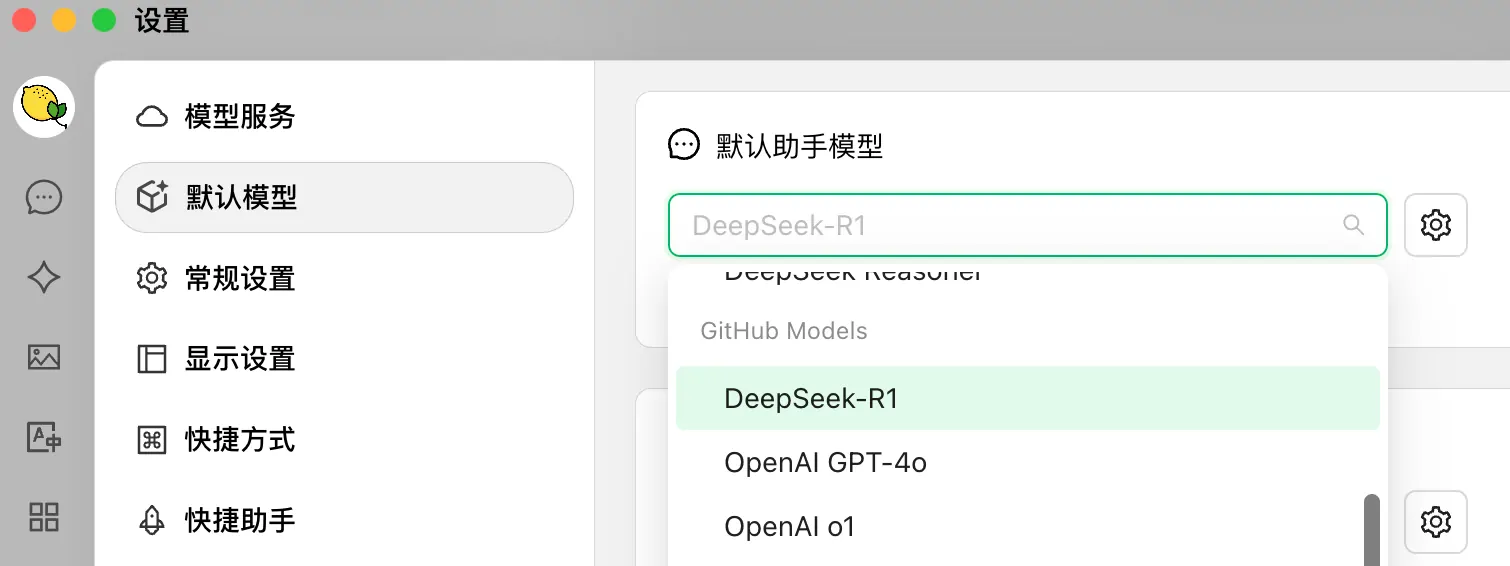Click the chat bubble icon beside 默认助手模型
The height and width of the screenshot is (566, 1510).
[684, 145]
